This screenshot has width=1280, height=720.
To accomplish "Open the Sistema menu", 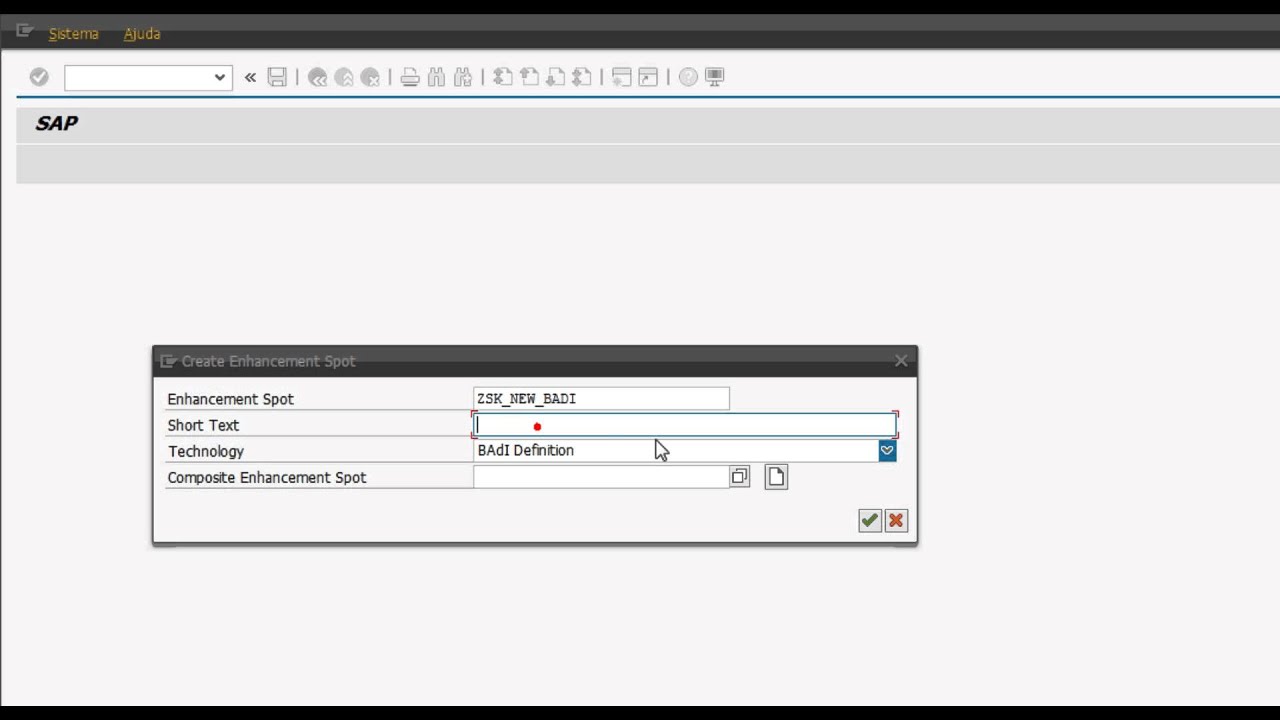I will point(74,34).
